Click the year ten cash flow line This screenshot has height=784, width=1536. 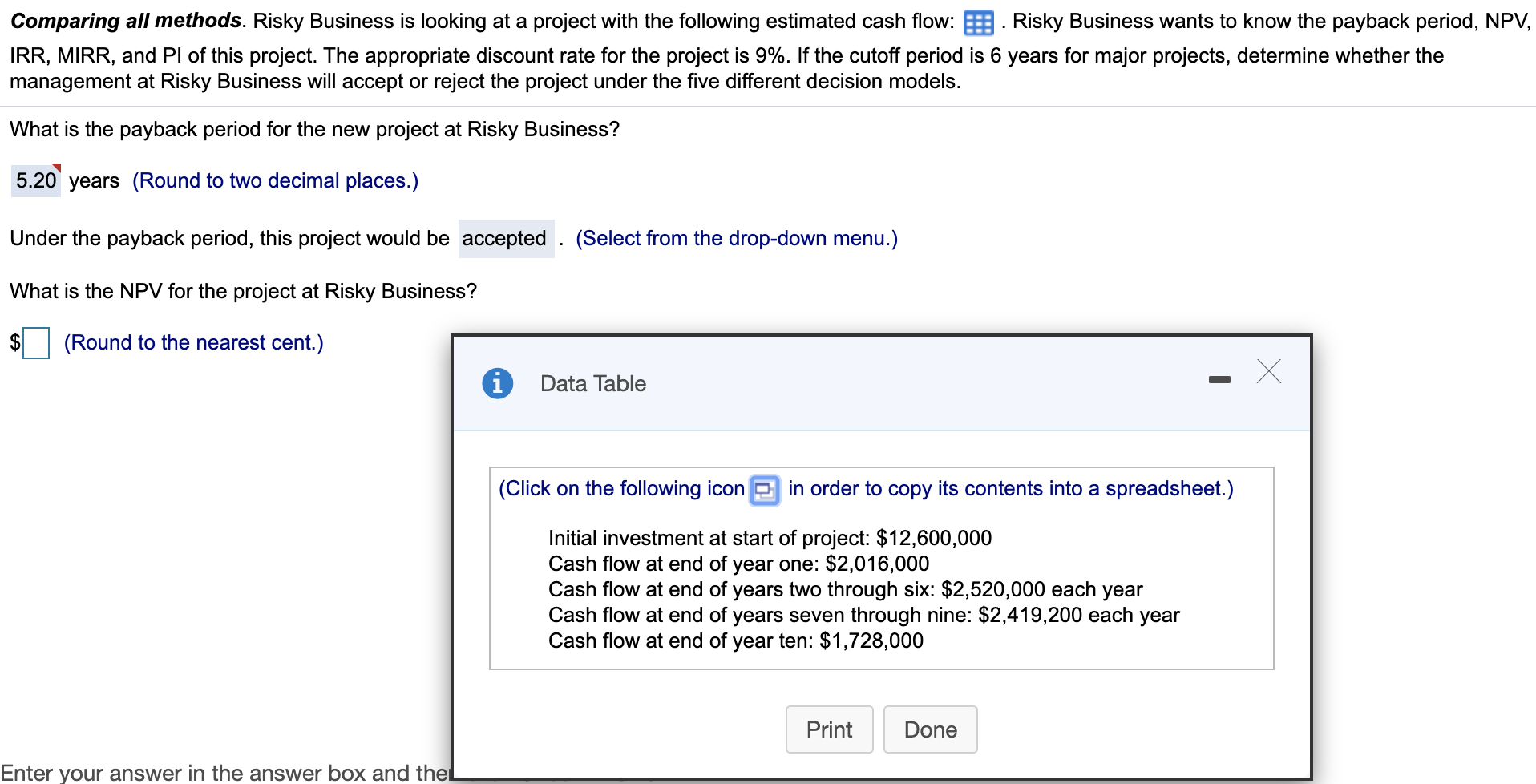coord(735,641)
